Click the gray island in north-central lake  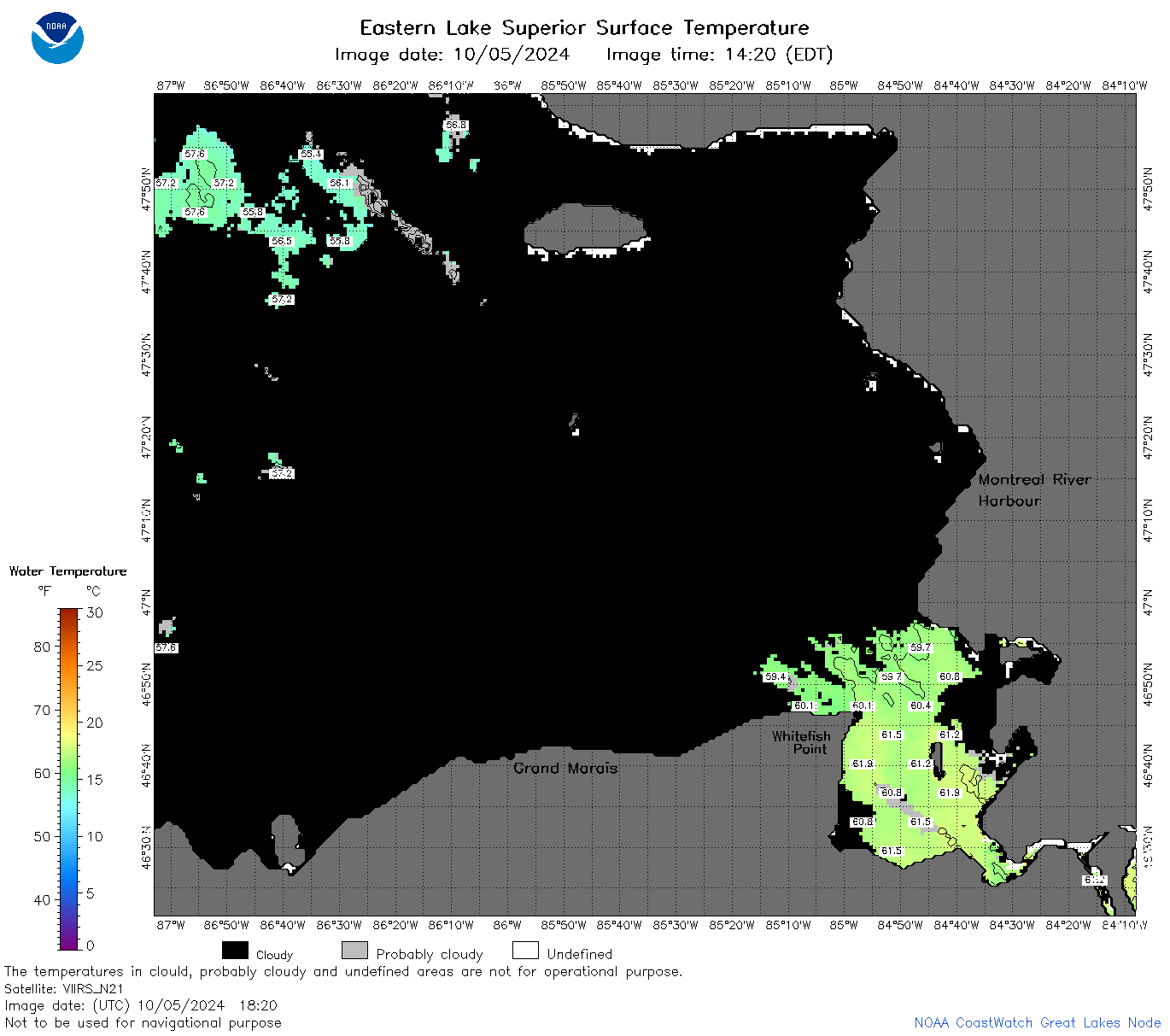click(585, 227)
